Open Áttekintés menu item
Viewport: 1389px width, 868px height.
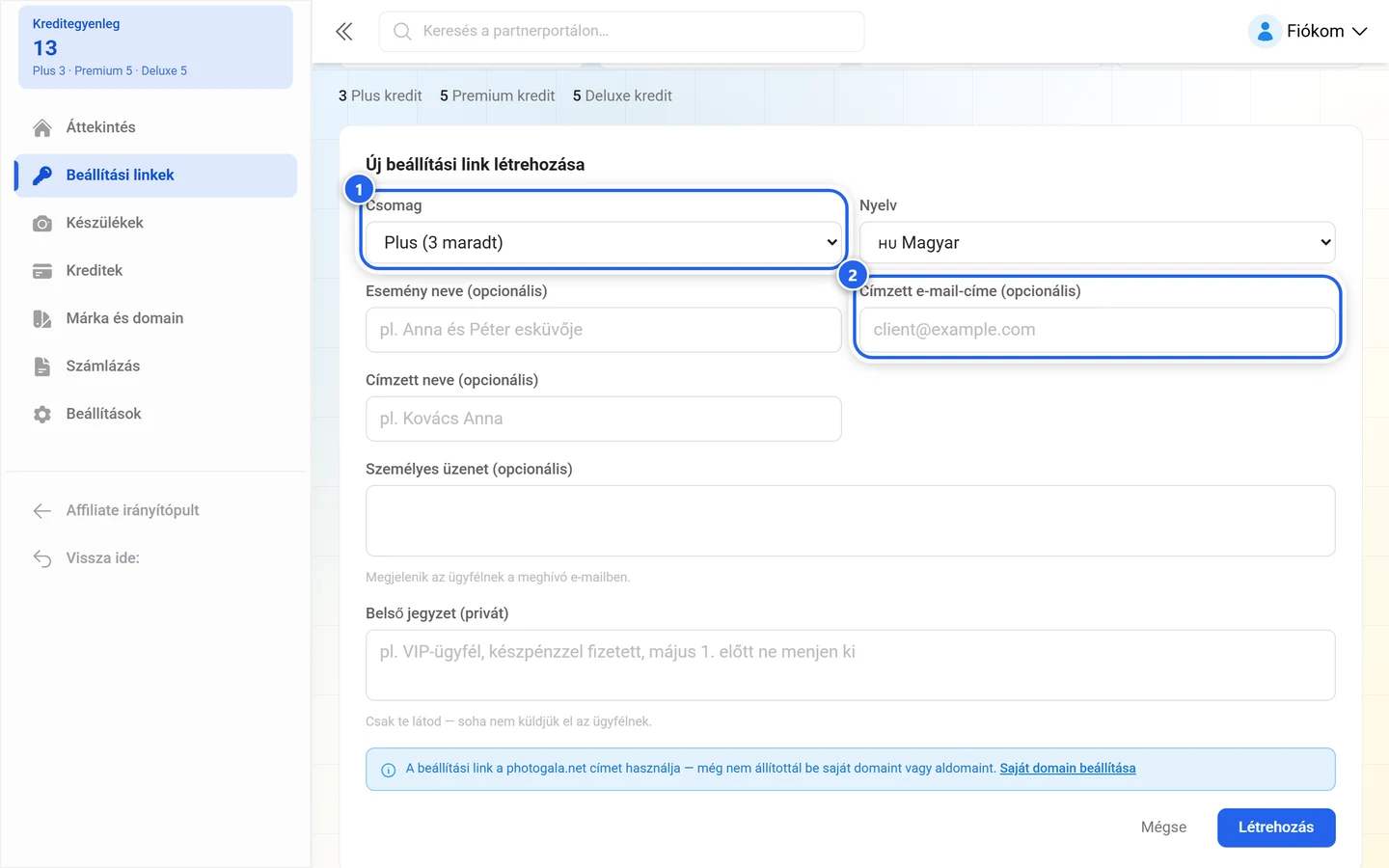tap(156, 127)
